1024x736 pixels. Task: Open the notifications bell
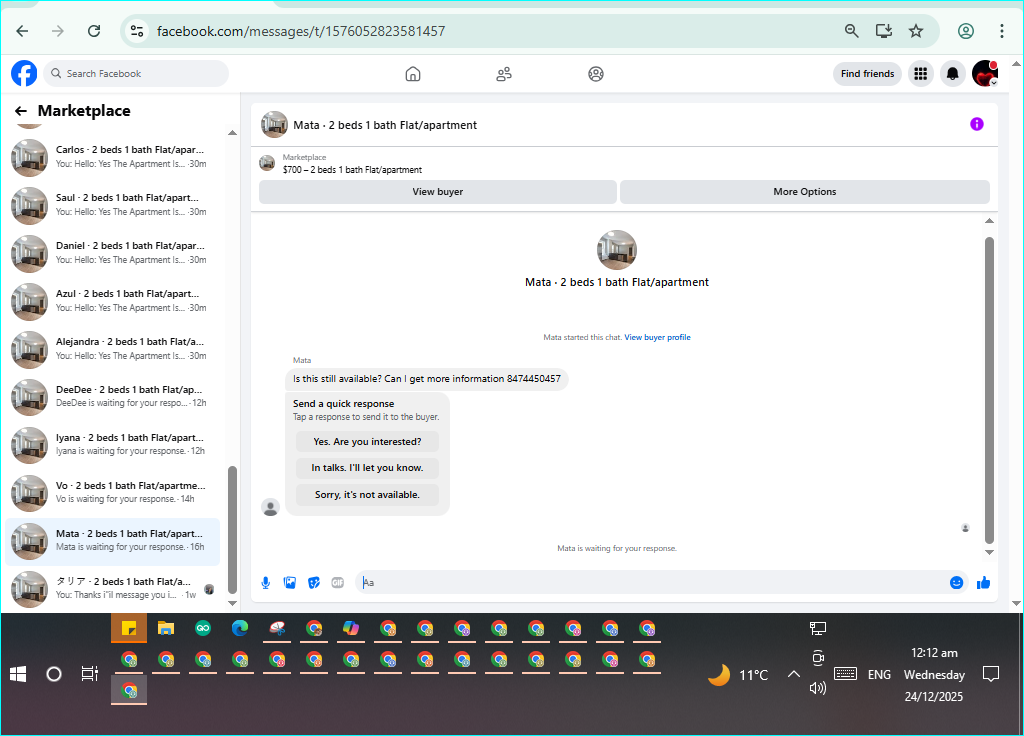click(953, 74)
